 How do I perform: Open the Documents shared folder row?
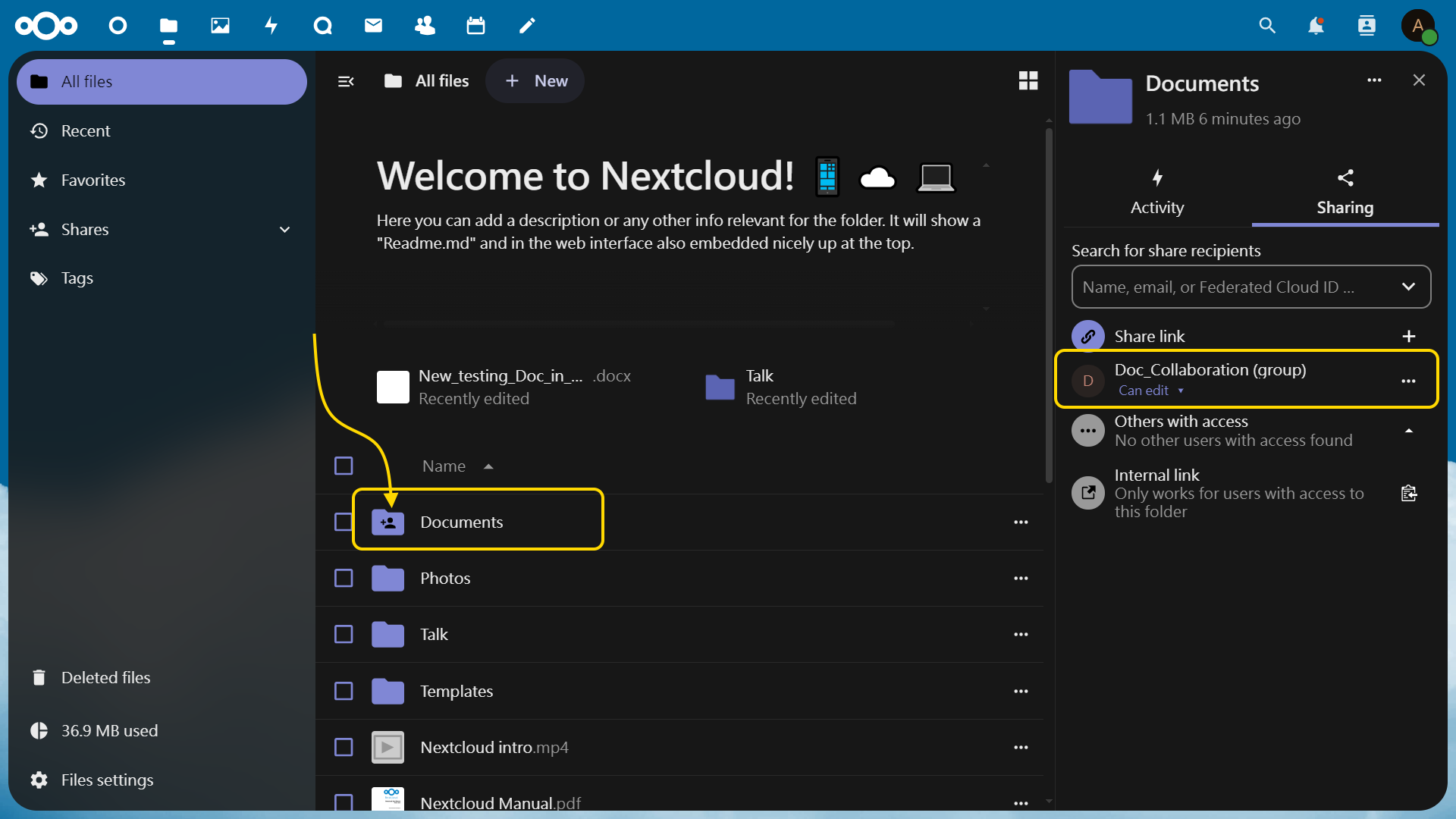[x=679, y=522]
